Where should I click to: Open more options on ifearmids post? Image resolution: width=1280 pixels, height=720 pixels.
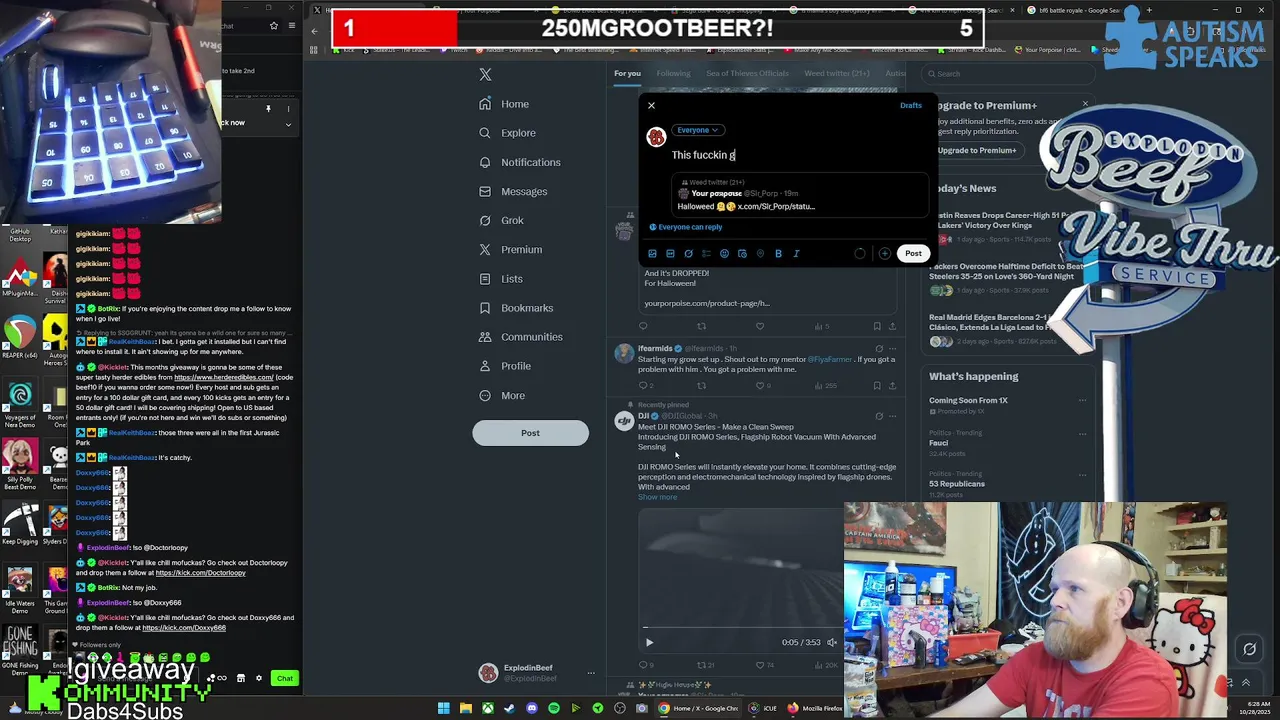coord(892,348)
